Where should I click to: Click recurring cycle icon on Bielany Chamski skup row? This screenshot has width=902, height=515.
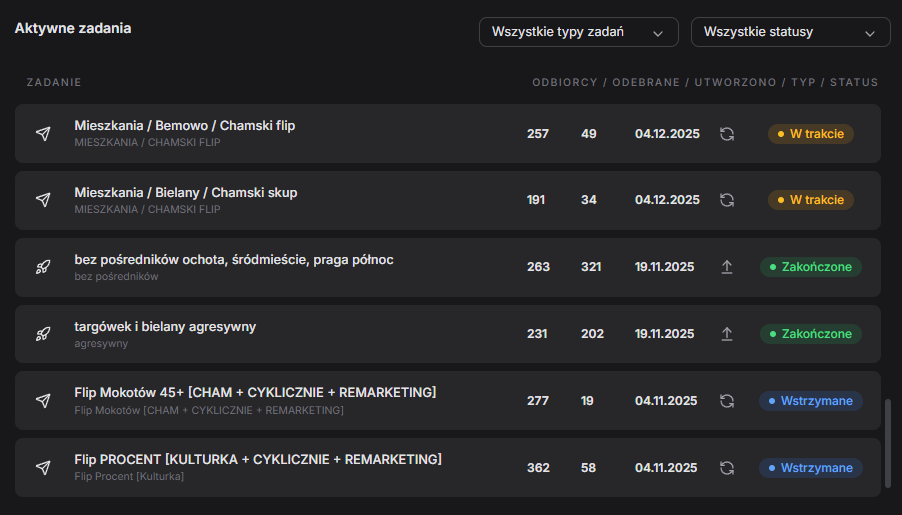(727, 200)
